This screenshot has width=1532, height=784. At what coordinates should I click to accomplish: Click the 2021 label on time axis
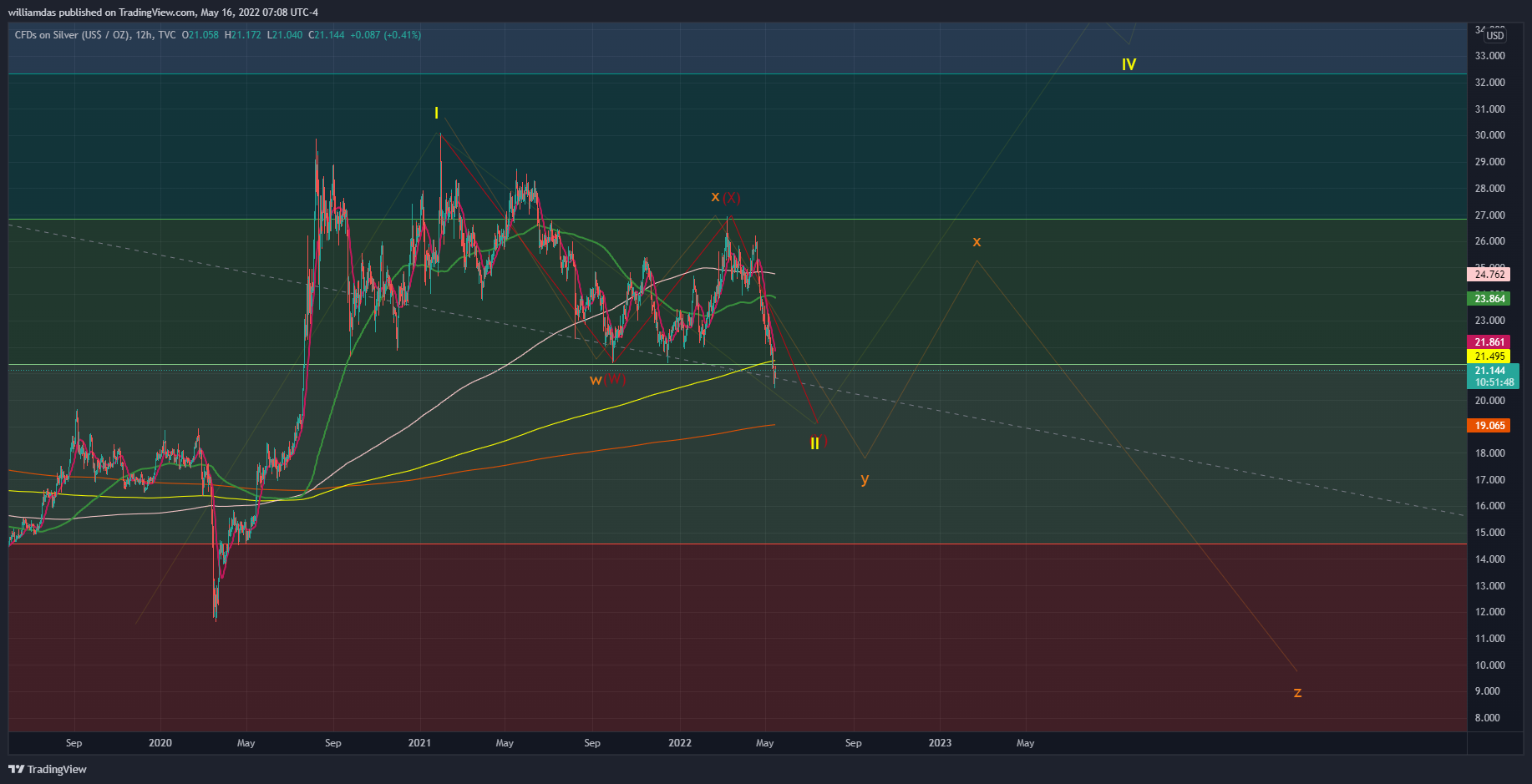click(419, 743)
